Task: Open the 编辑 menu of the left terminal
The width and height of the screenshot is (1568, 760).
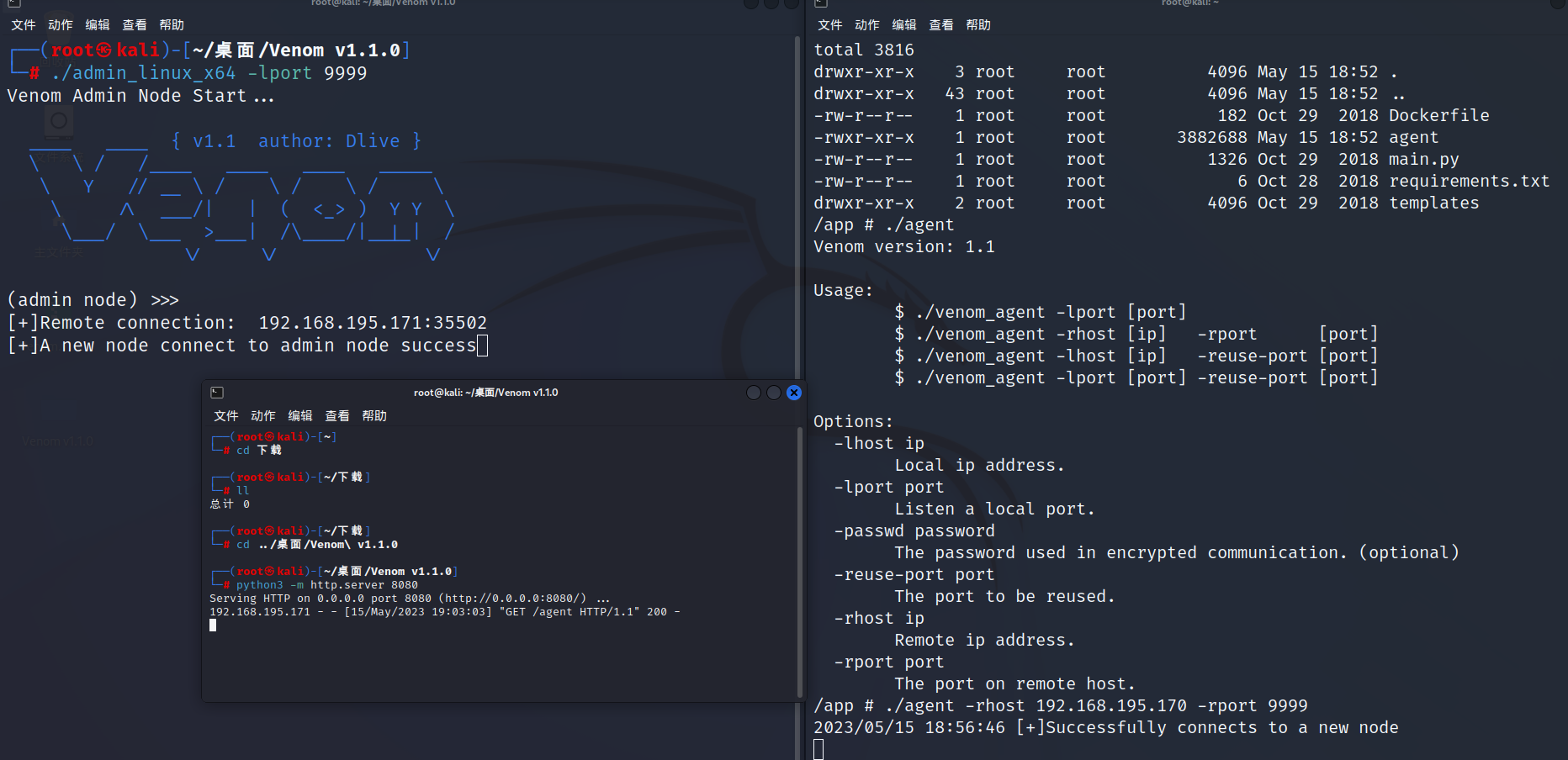Action: [97, 24]
